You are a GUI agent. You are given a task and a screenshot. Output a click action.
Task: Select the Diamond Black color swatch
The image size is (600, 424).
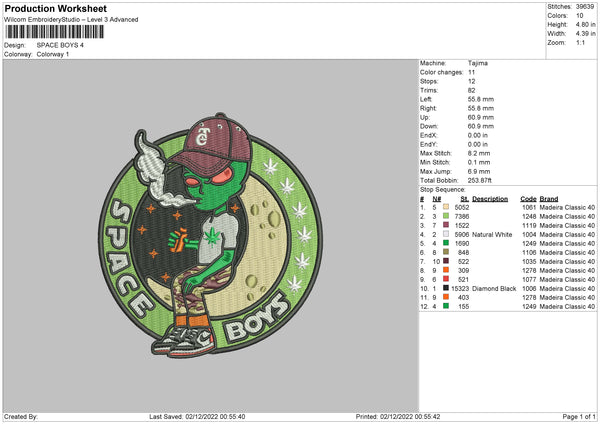[x=446, y=288]
